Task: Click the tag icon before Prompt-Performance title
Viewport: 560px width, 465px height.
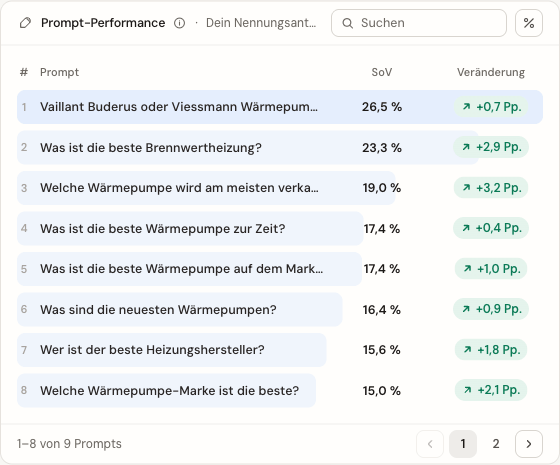Action: click(x=25, y=23)
